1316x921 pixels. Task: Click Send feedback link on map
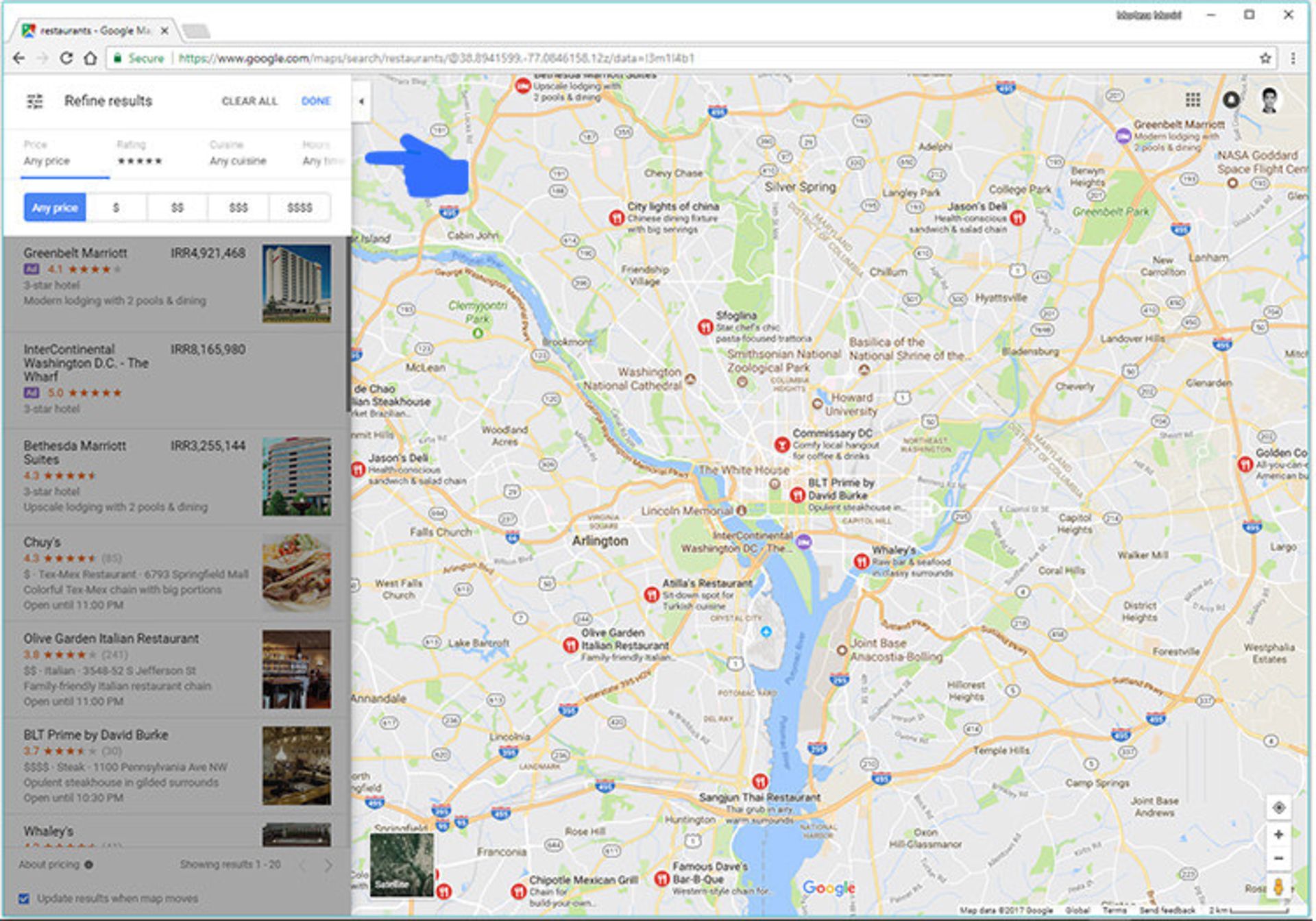pyautogui.click(x=1167, y=911)
